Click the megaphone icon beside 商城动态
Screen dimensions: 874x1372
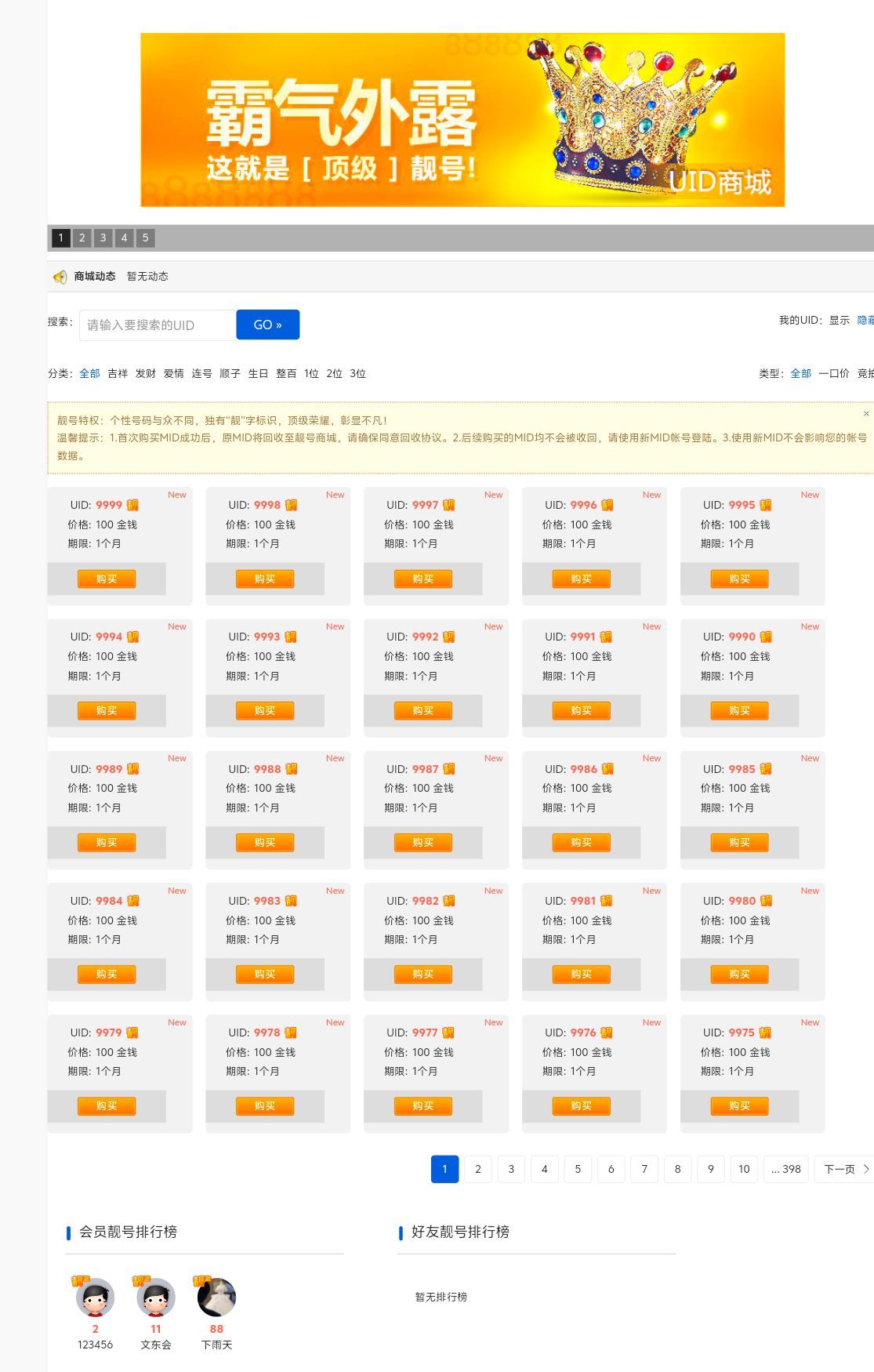60,277
